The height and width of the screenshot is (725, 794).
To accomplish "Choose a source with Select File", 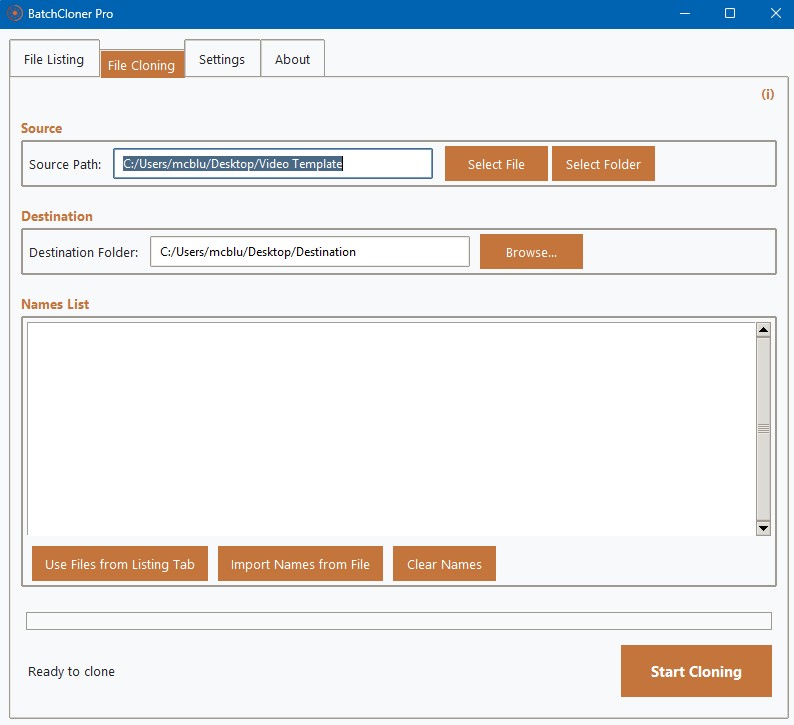I will (x=496, y=164).
